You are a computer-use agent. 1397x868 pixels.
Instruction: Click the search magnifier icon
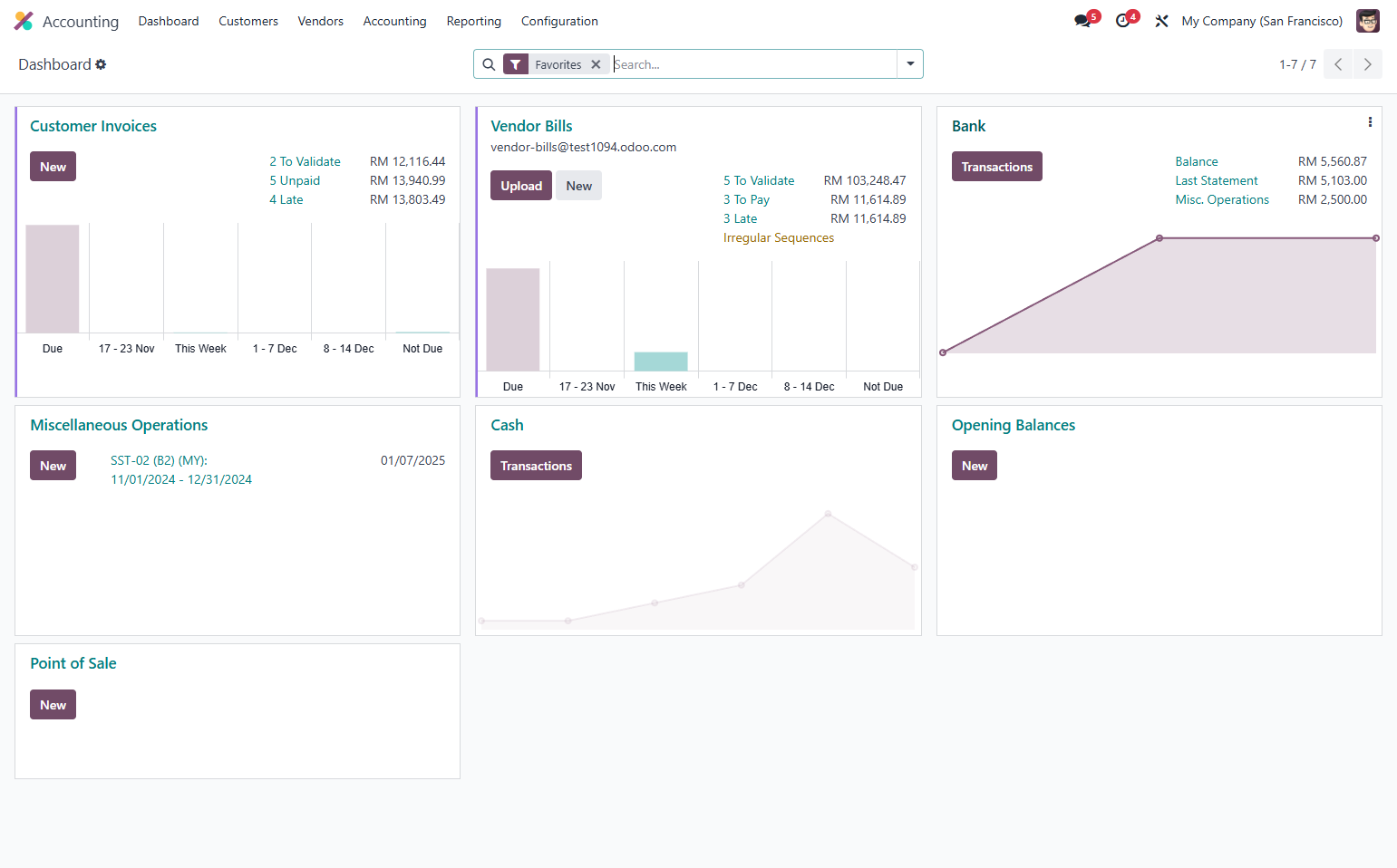[489, 64]
